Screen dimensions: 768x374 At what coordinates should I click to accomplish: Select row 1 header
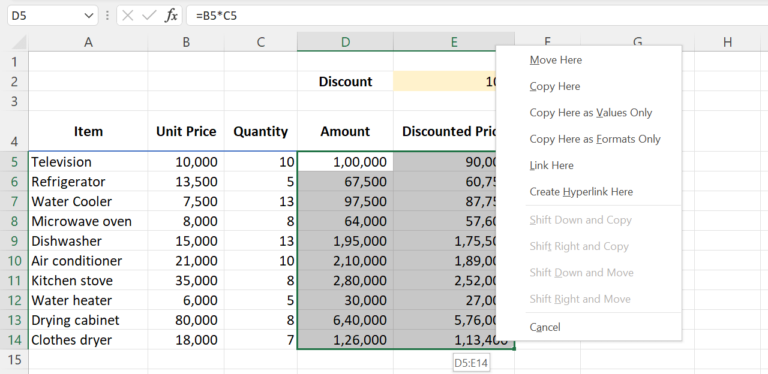pos(14,62)
